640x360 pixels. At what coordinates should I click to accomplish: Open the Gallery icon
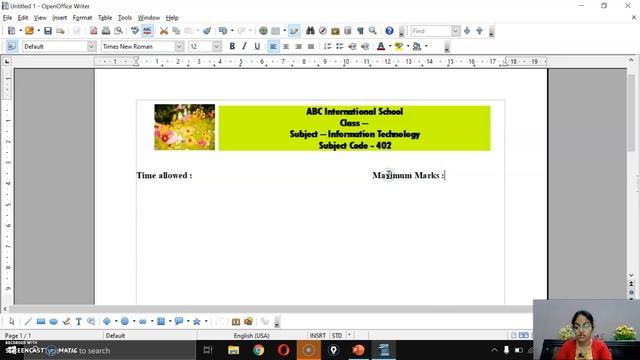(x=335, y=31)
